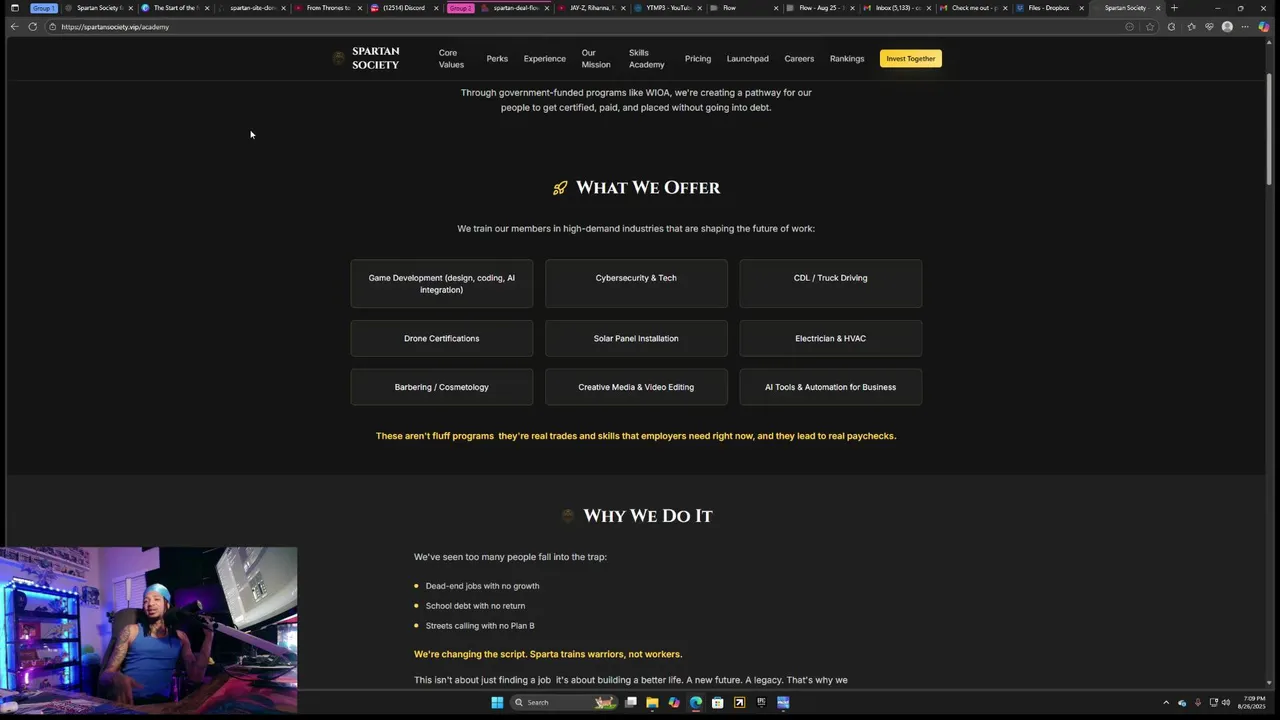Open Task View from the taskbar

(631, 703)
